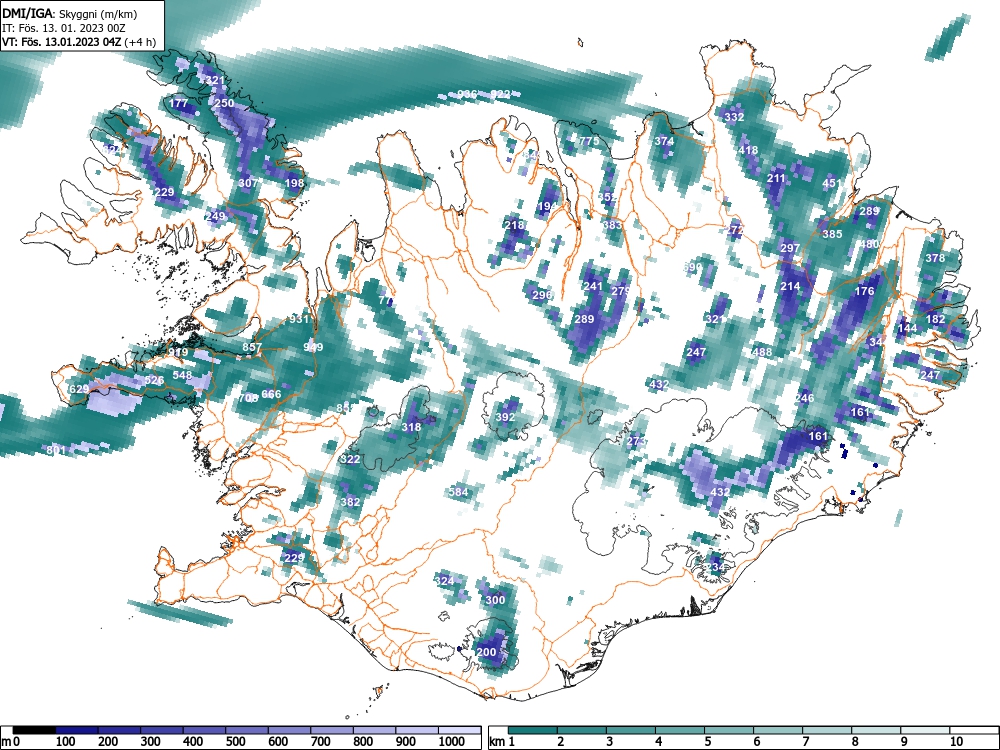Viewport: 1000px width, 750px height.
Task: Click the offshore map value 801
Action: 56,450
